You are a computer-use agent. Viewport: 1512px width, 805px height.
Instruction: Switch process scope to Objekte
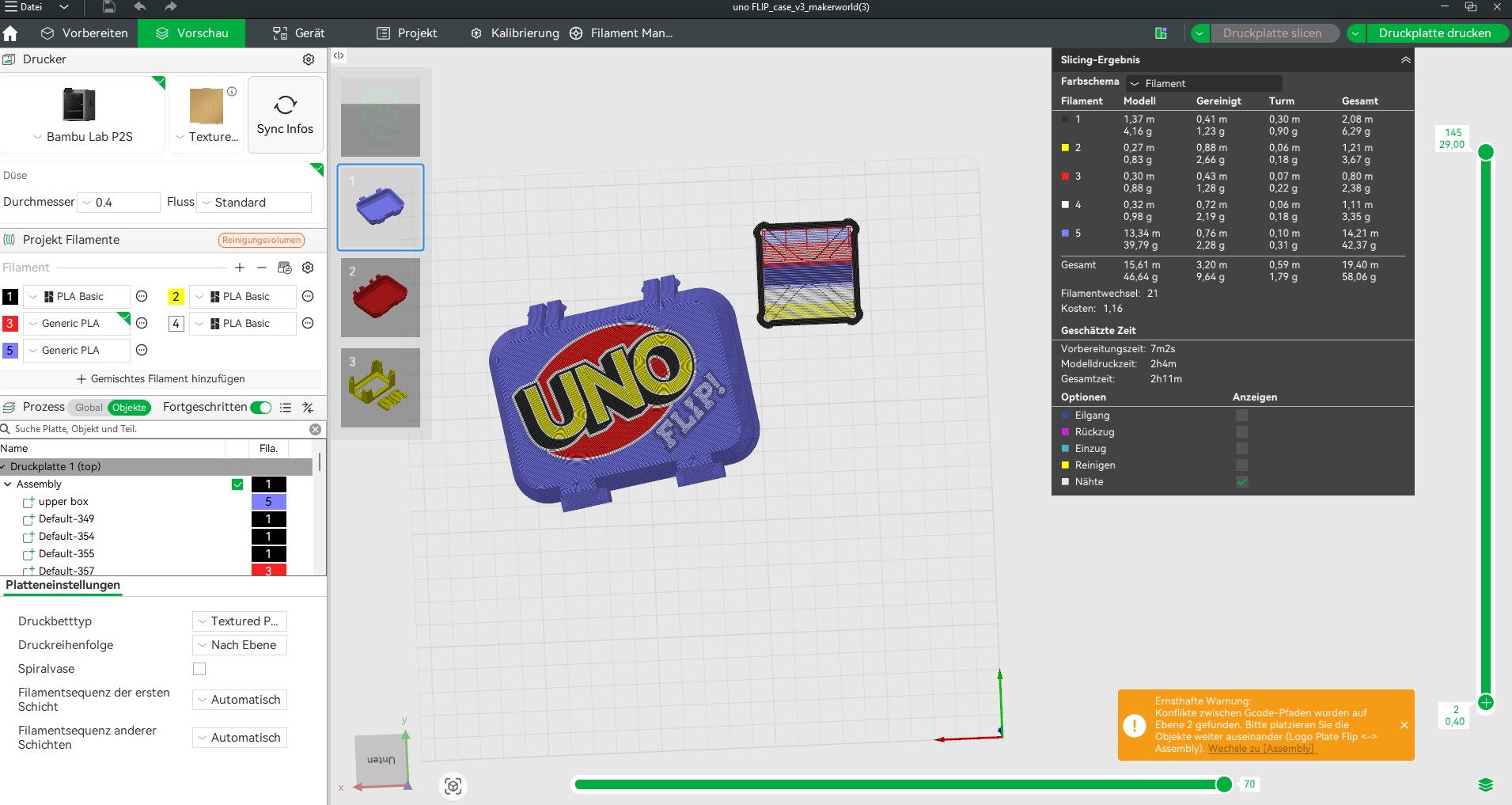tap(129, 408)
